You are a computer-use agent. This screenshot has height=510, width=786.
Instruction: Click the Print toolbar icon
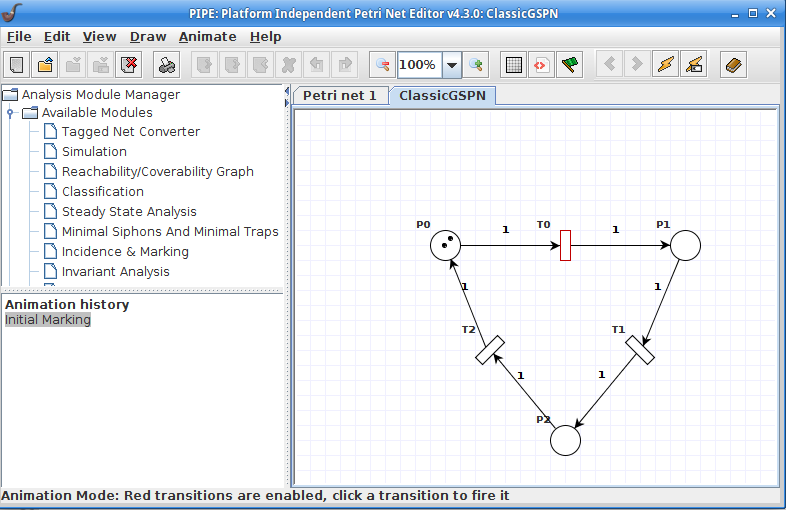tap(167, 65)
